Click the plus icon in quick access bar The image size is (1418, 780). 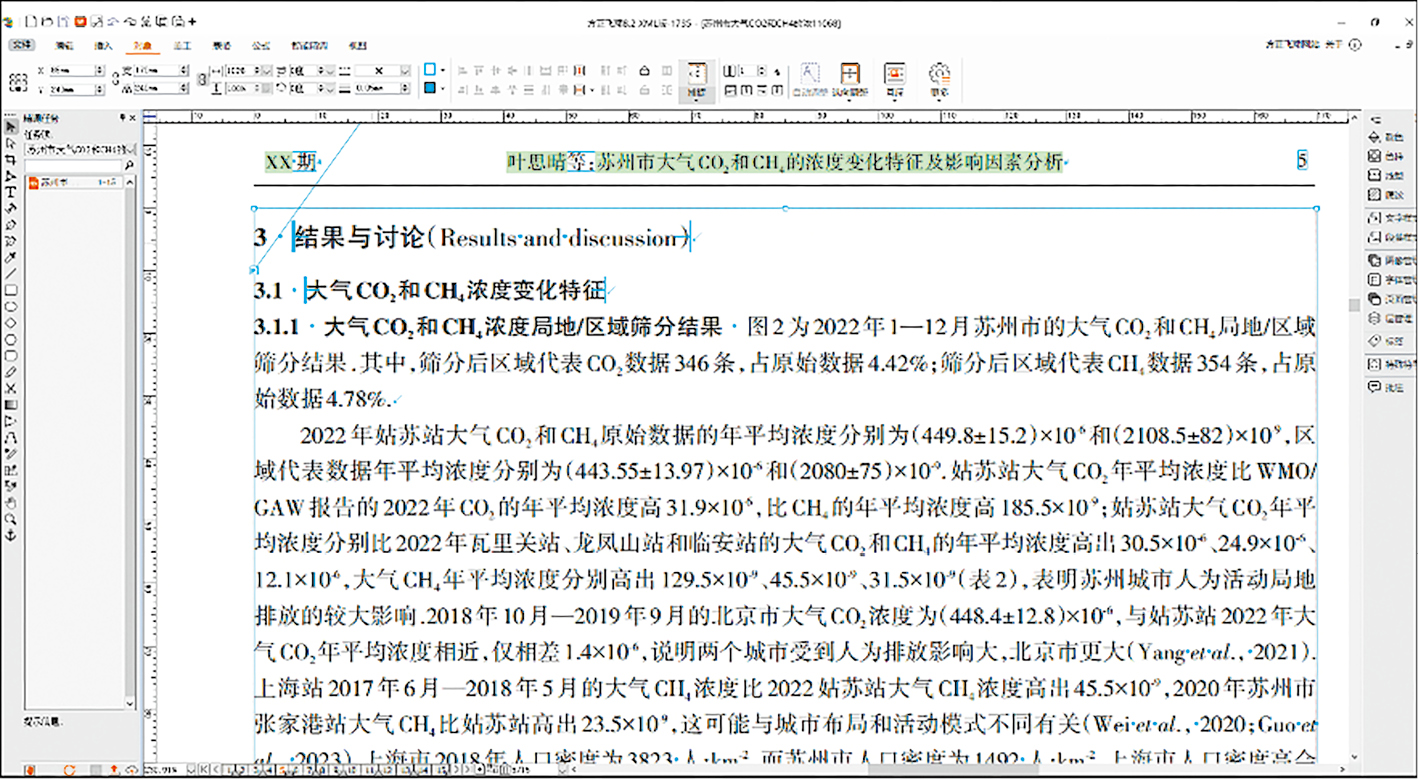(x=192, y=21)
